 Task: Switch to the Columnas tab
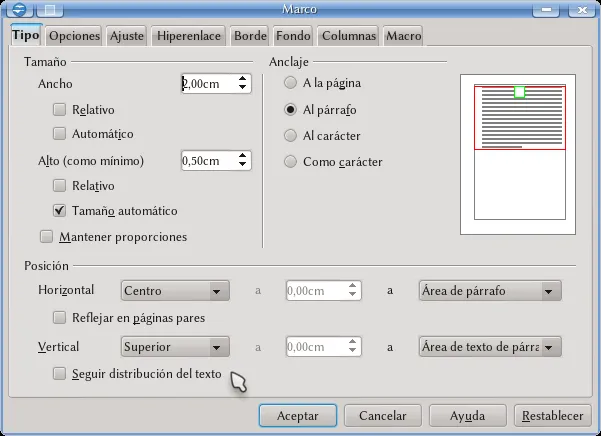click(x=349, y=36)
